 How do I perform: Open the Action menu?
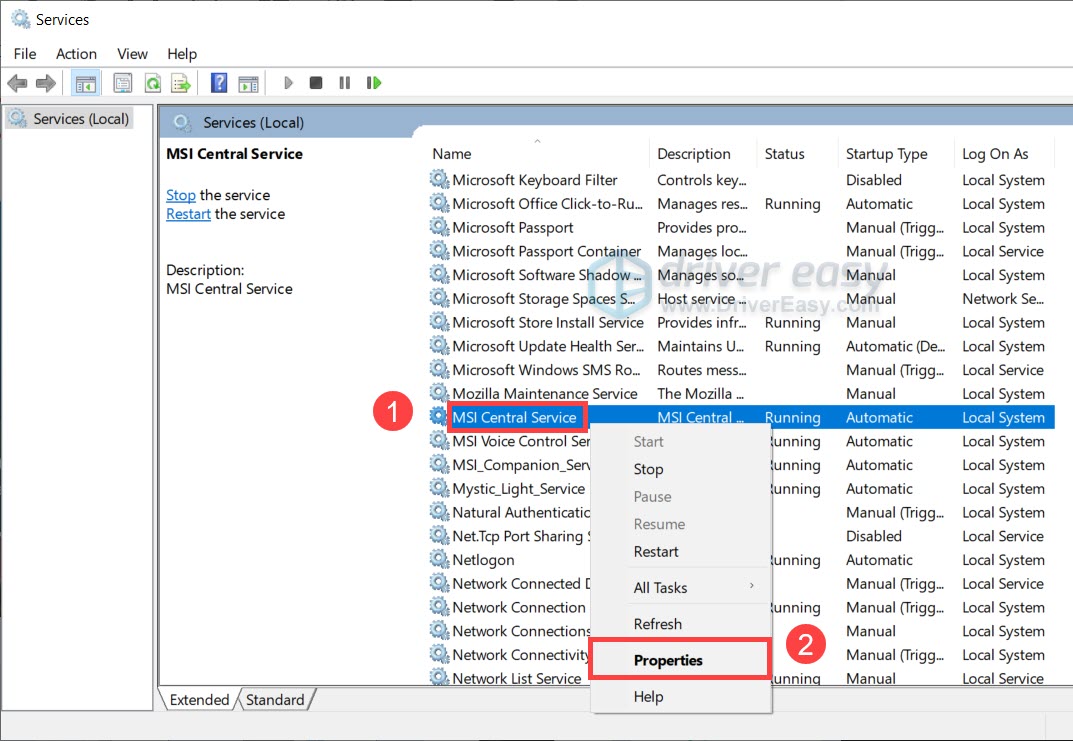coord(76,54)
